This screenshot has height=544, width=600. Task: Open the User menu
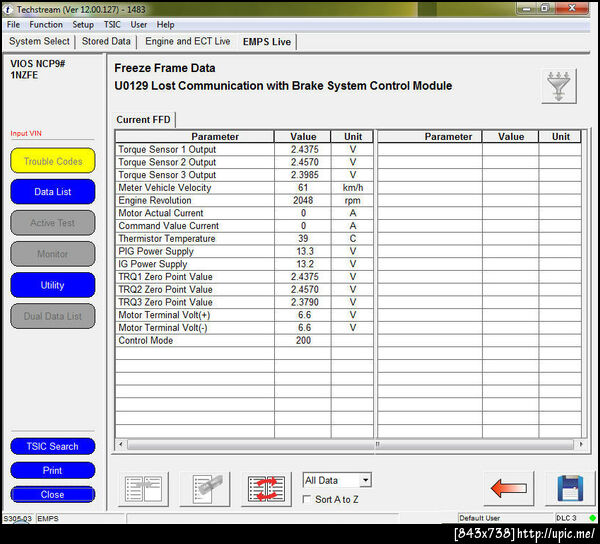pos(139,24)
